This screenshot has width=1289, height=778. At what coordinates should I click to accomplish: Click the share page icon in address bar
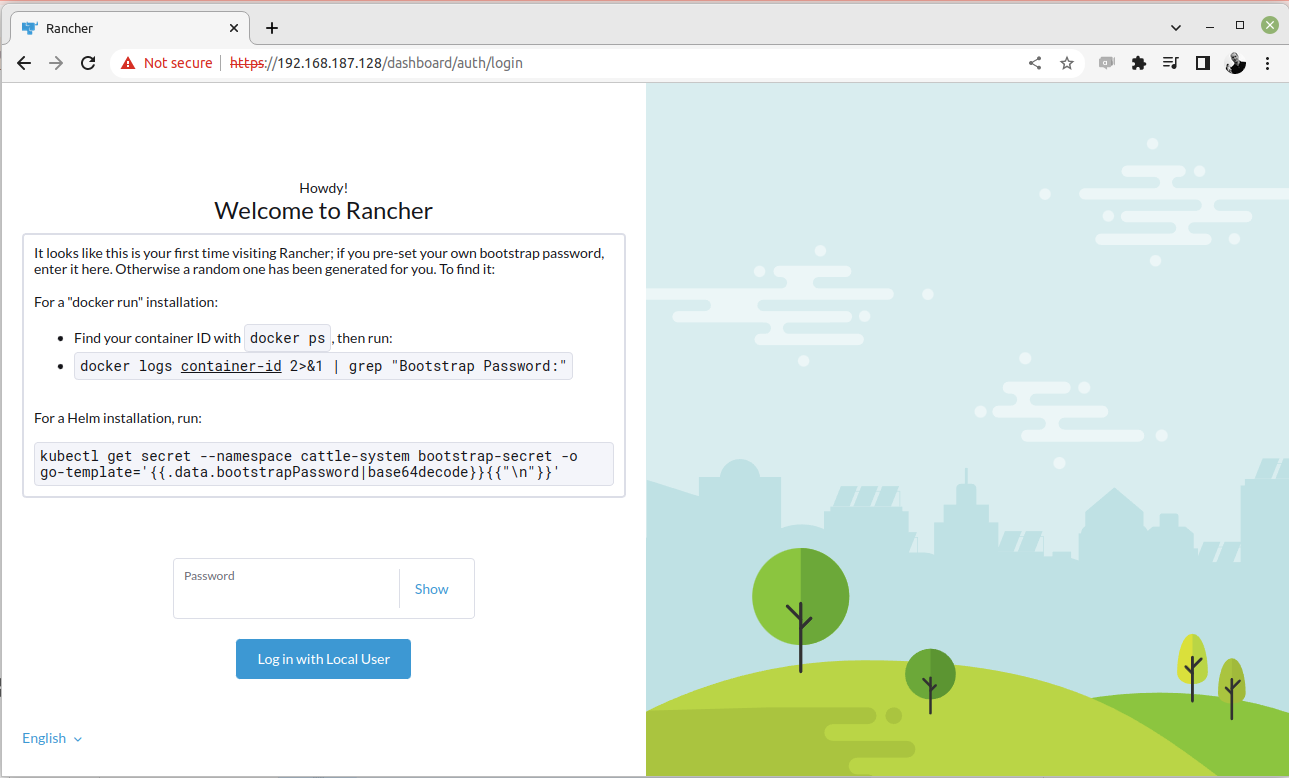tap(1035, 63)
